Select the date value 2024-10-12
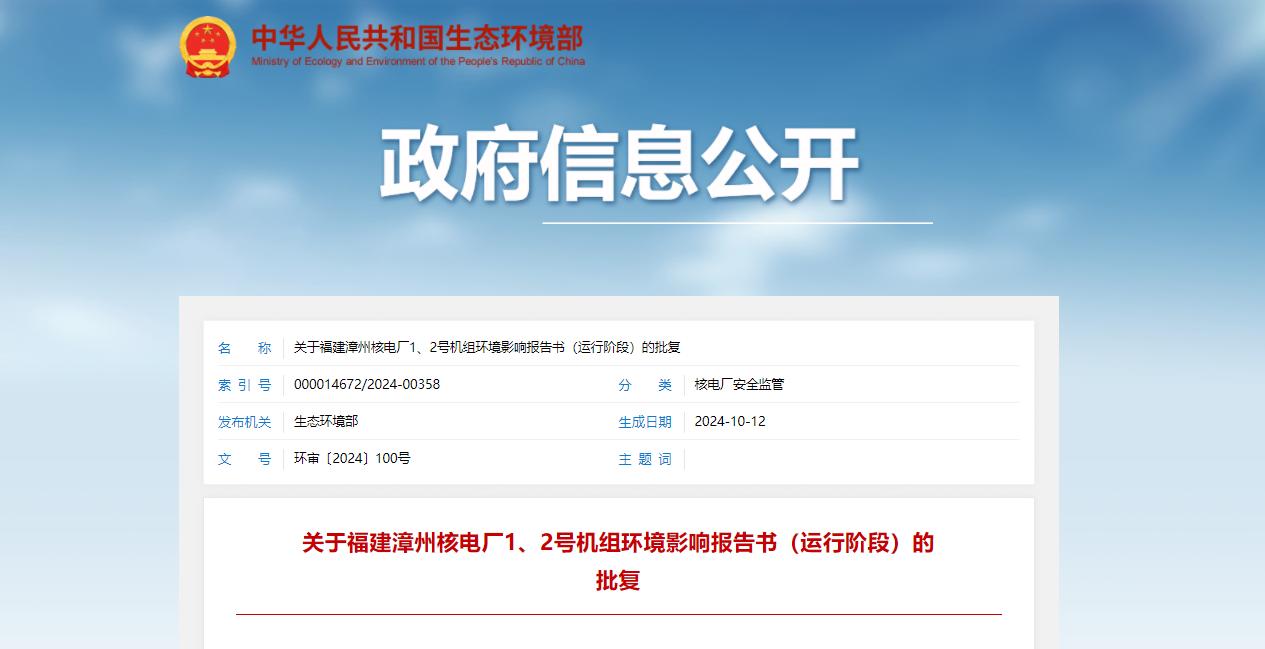Screen dimensions: 1265x649 click(x=730, y=422)
